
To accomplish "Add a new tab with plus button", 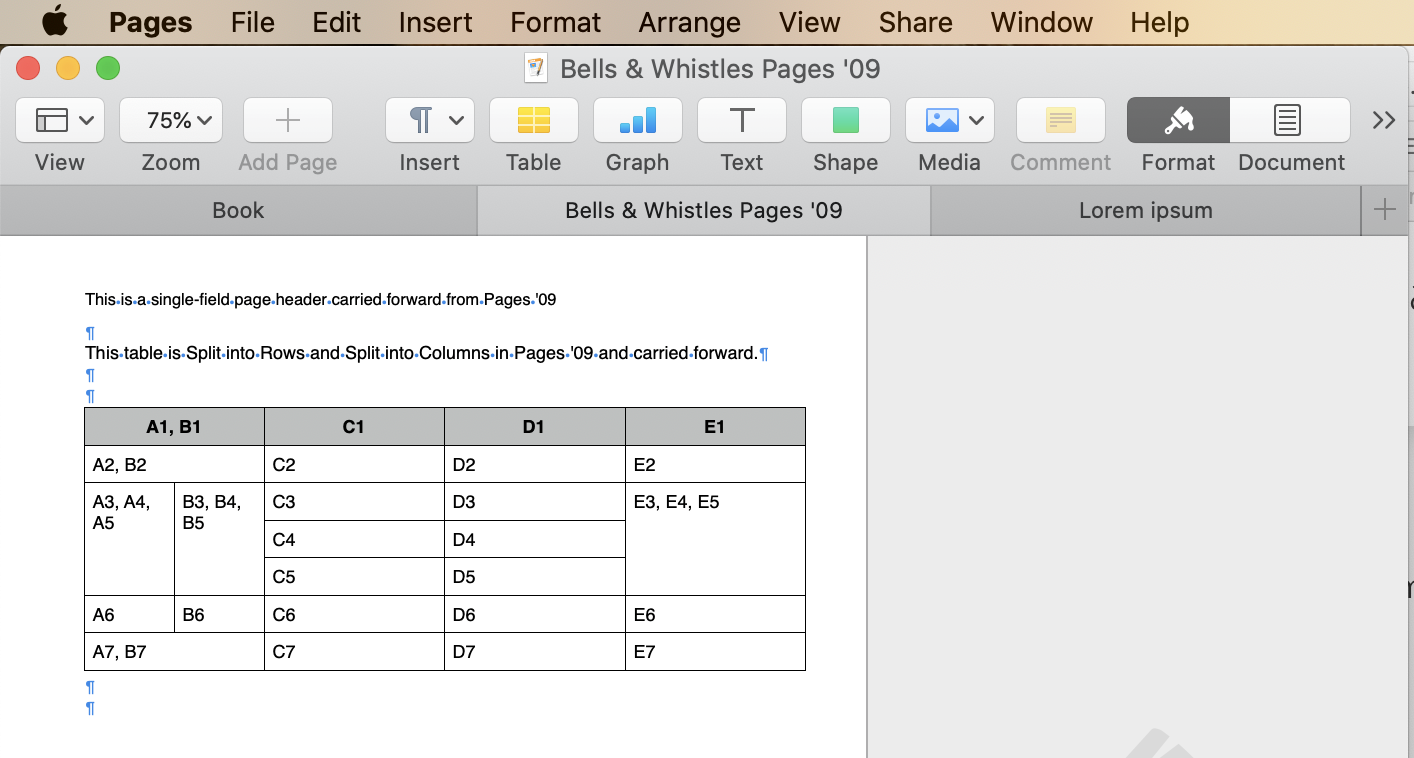I will [x=1385, y=210].
